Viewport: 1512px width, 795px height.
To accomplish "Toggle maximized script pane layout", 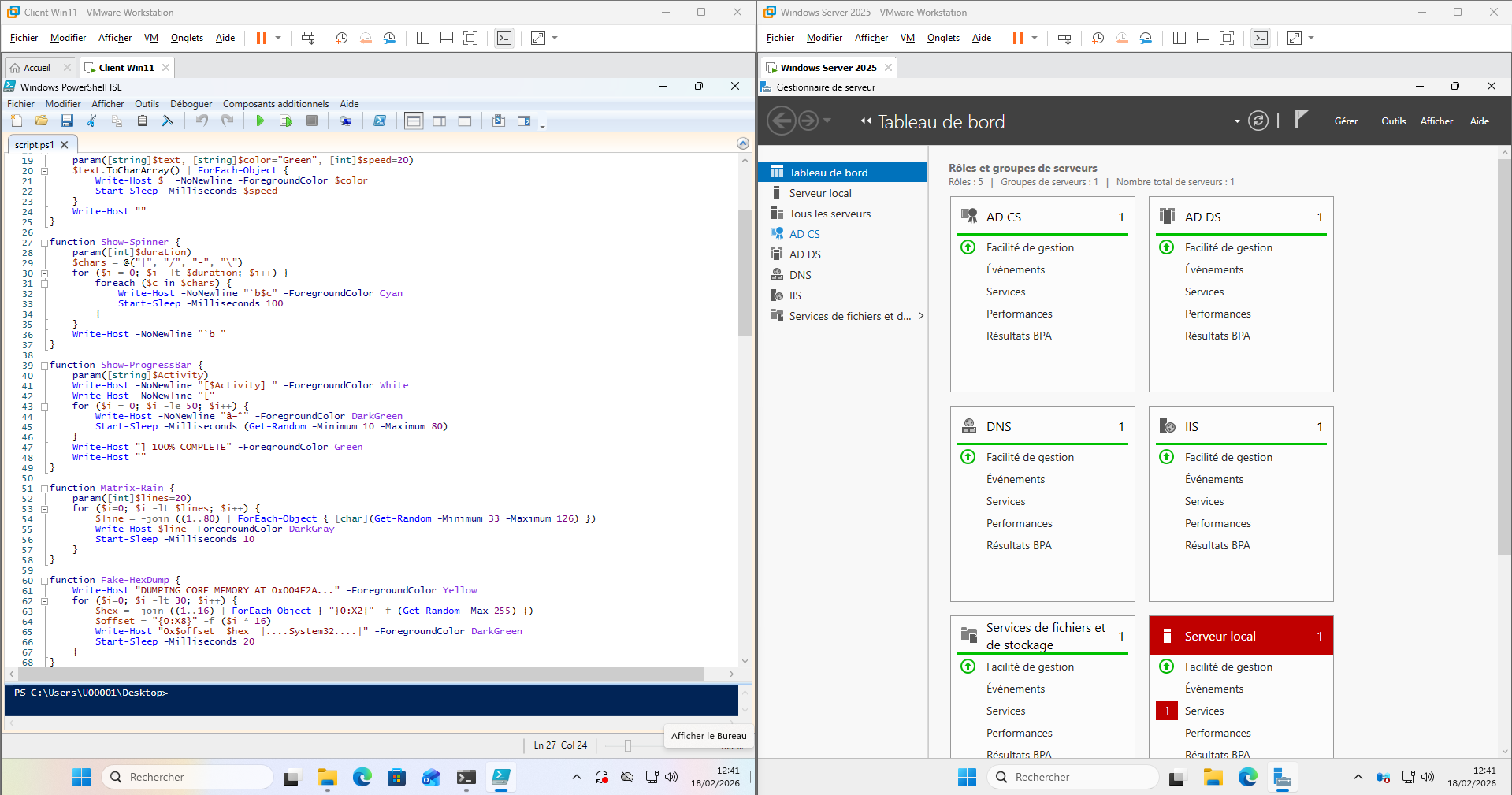I will tap(465, 121).
